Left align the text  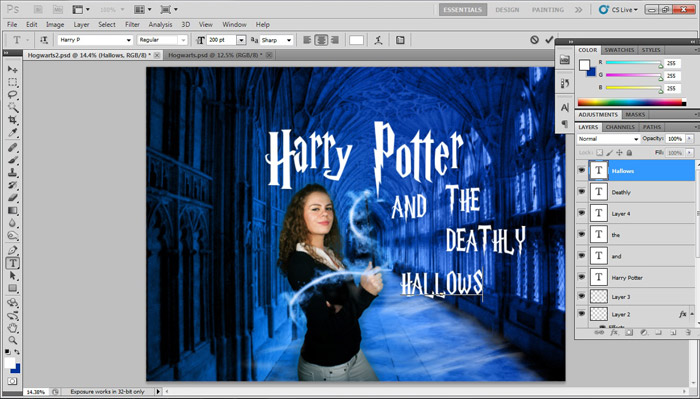click(307, 40)
